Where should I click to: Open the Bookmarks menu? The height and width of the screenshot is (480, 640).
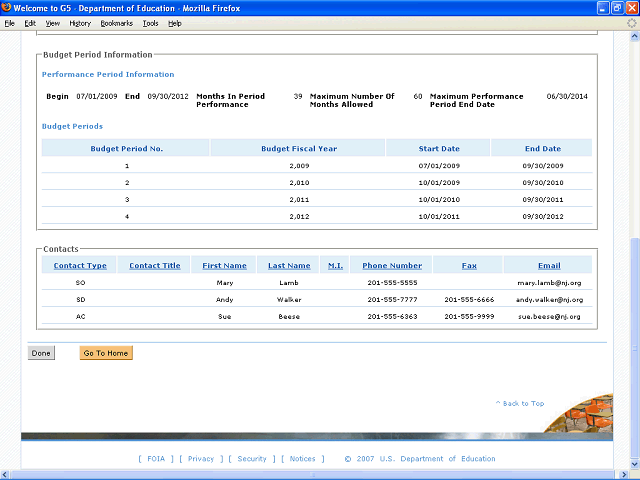point(116,22)
